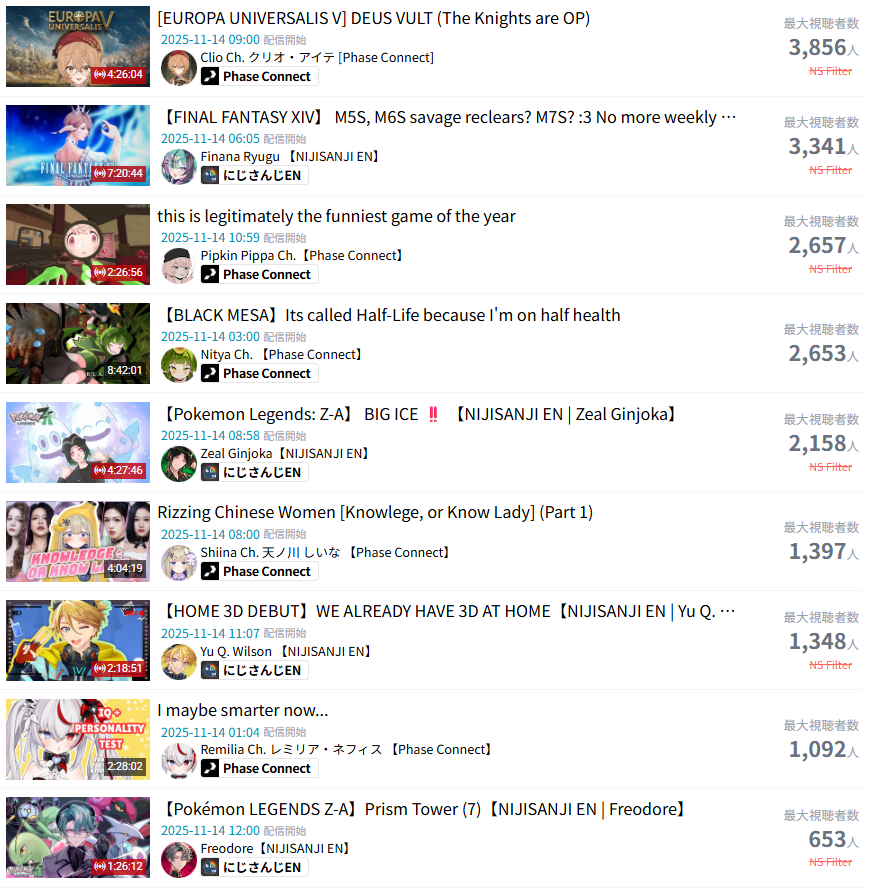
Task: Click Finana Ryugu's round avatar
Action: point(179,167)
